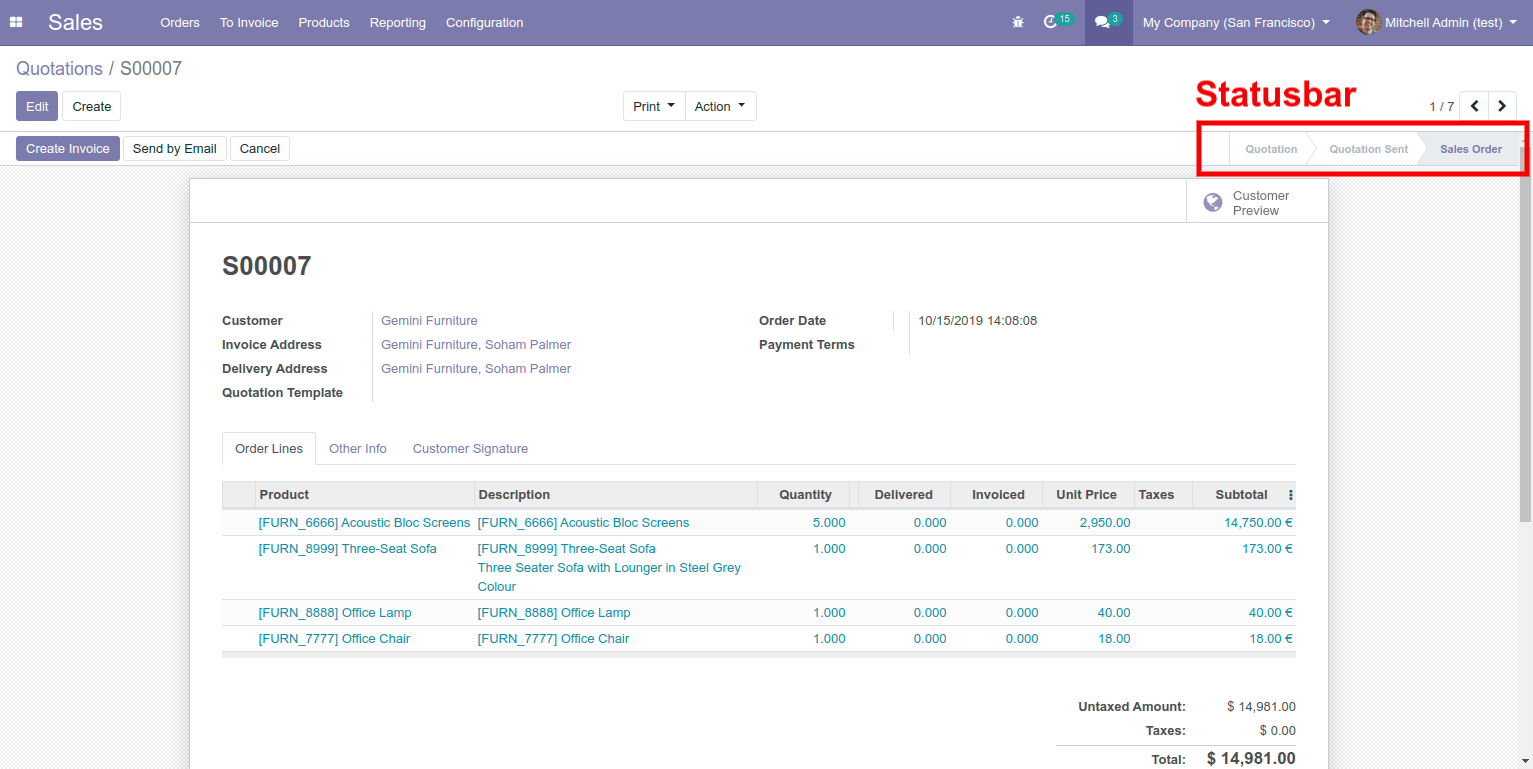Click Three Seater Sofa with Lounger description text
Viewport: 1533px width, 769px height.
tap(609, 577)
